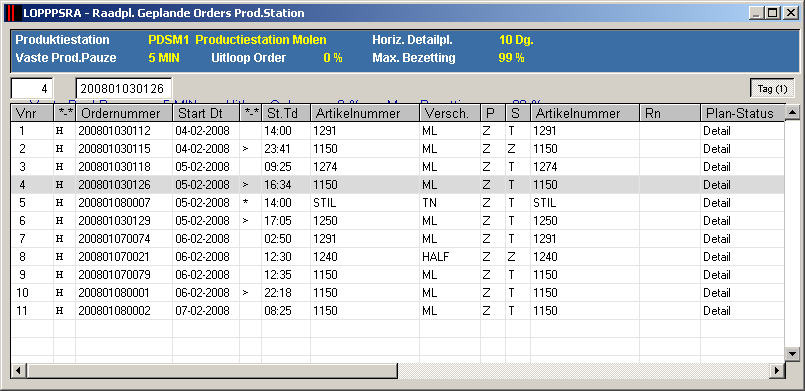Screen dimensions: 805x391
Task: Select order 200801030115
Action: (x=114, y=149)
